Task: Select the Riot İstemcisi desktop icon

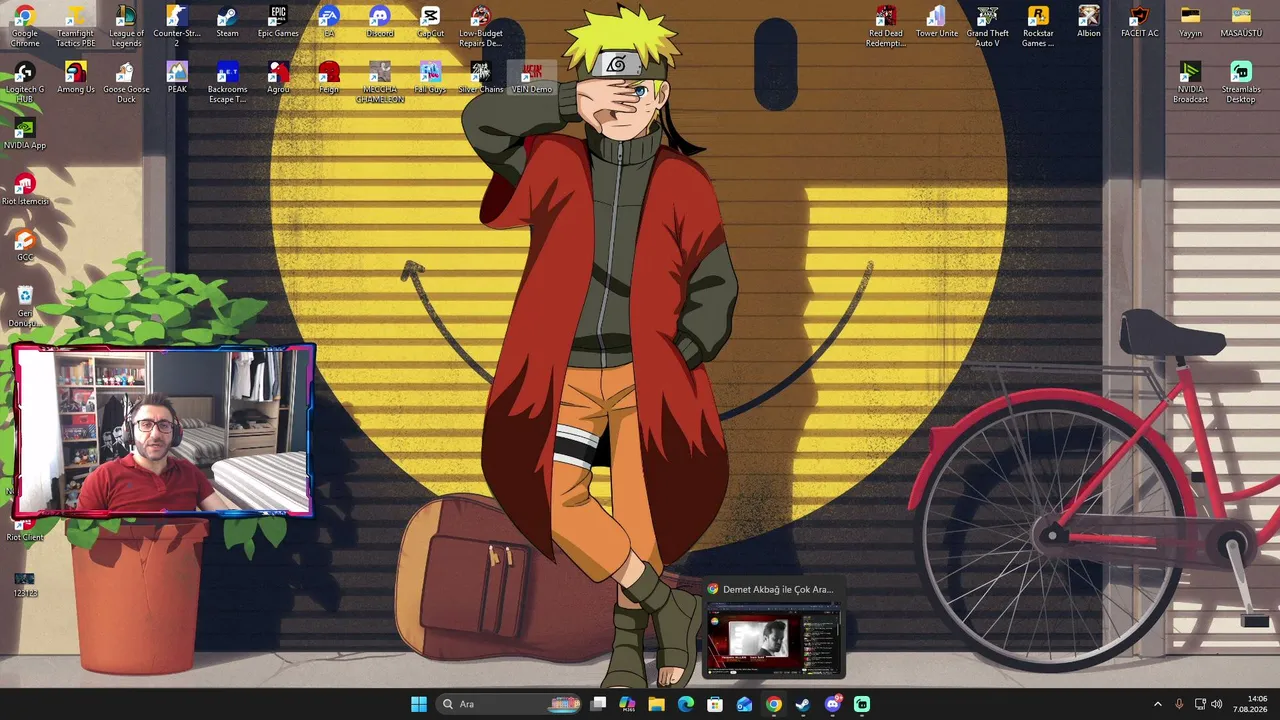Action: 25,190
